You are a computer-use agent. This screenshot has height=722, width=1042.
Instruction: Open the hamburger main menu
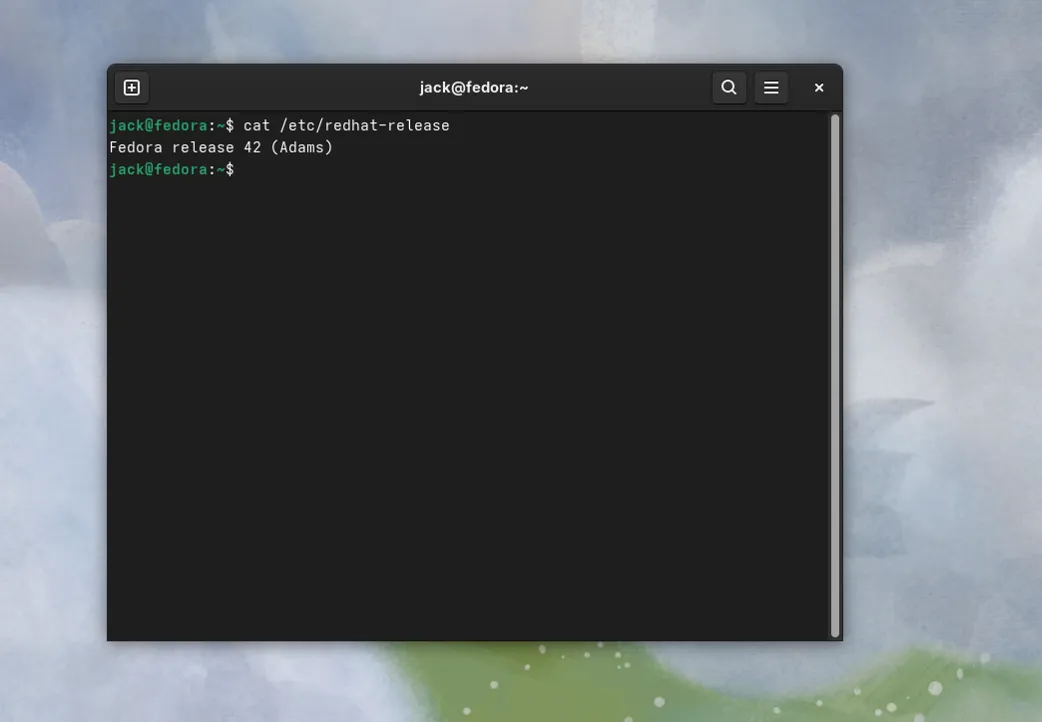[x=771, y=88]
